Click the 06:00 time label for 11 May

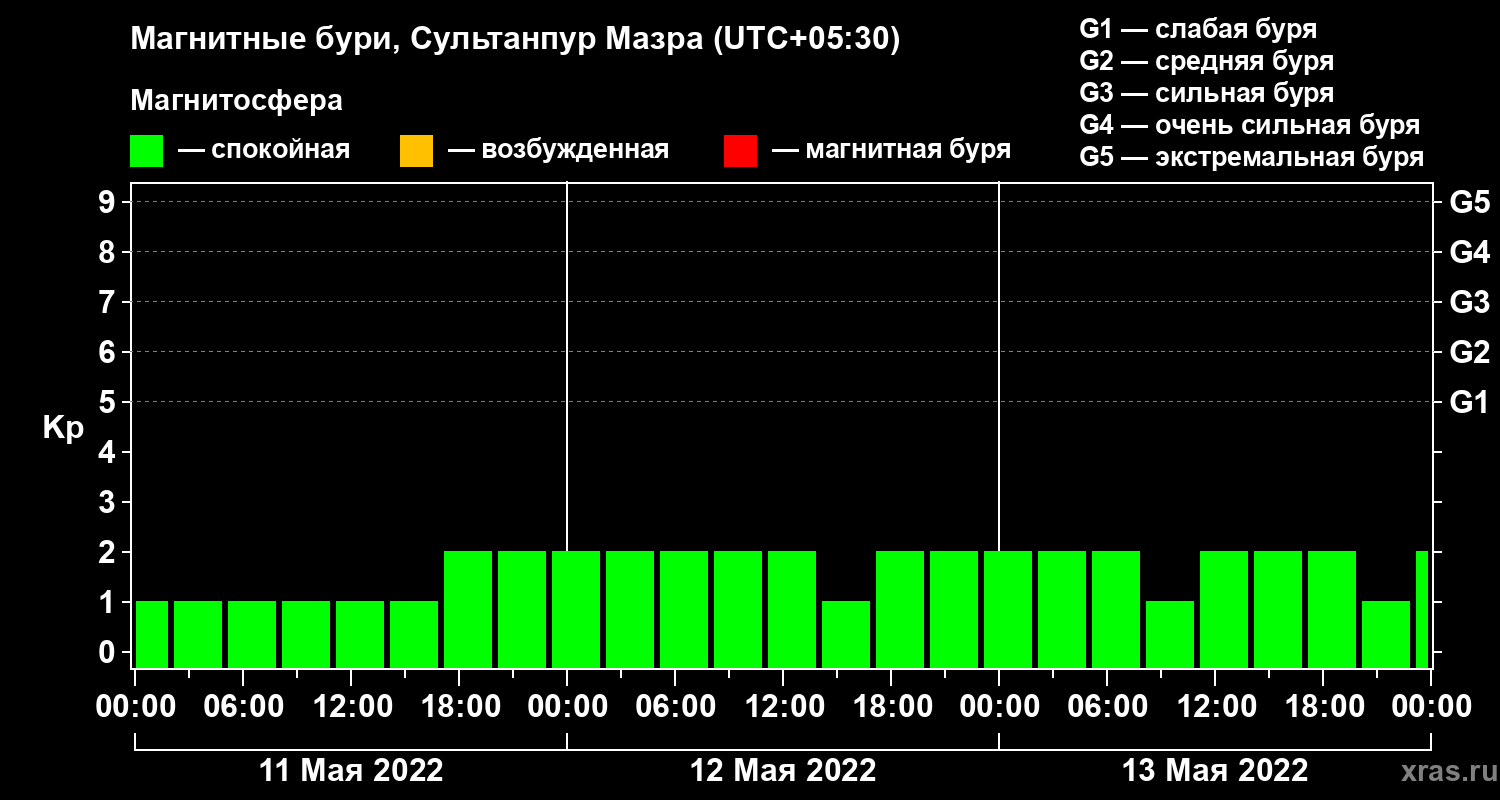click(243, 706)
